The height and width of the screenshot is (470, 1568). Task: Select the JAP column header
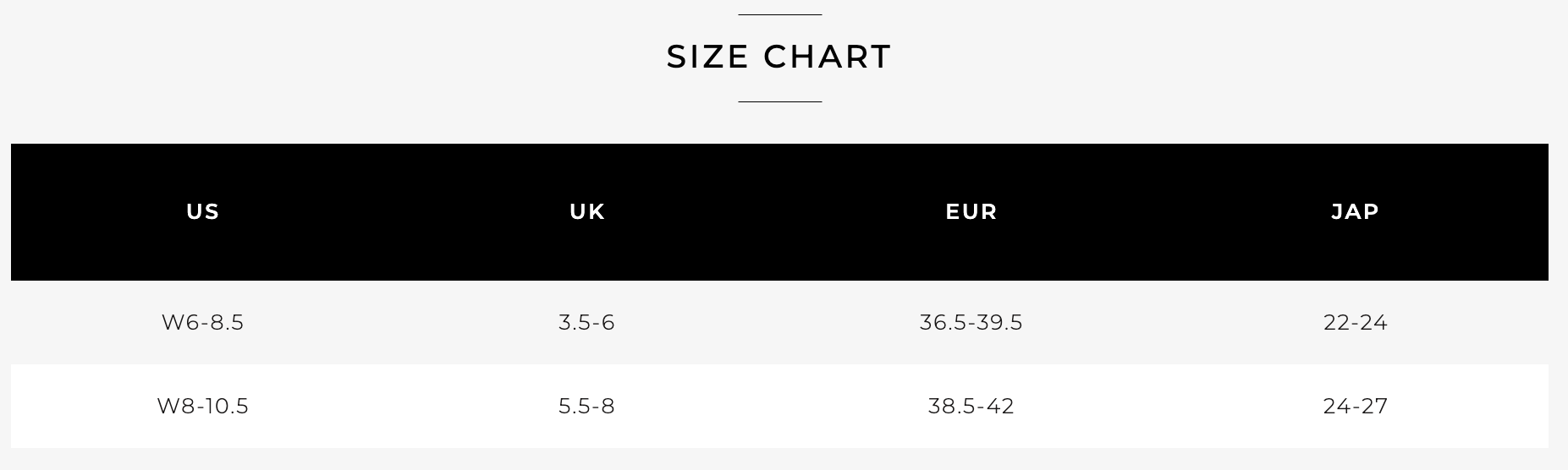pos(1356,211)
